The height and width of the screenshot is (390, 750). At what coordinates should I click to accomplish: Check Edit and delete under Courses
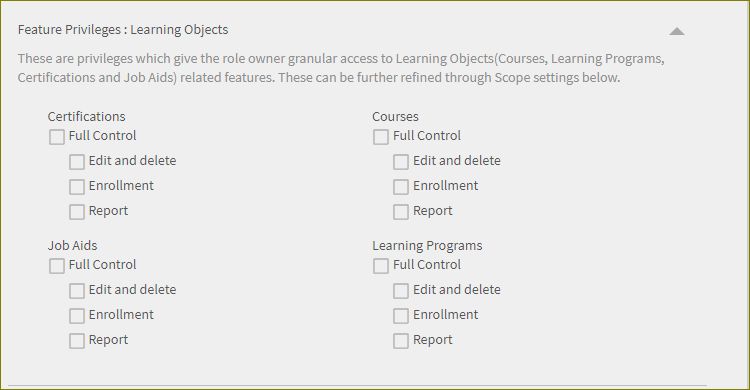point(401,162)
